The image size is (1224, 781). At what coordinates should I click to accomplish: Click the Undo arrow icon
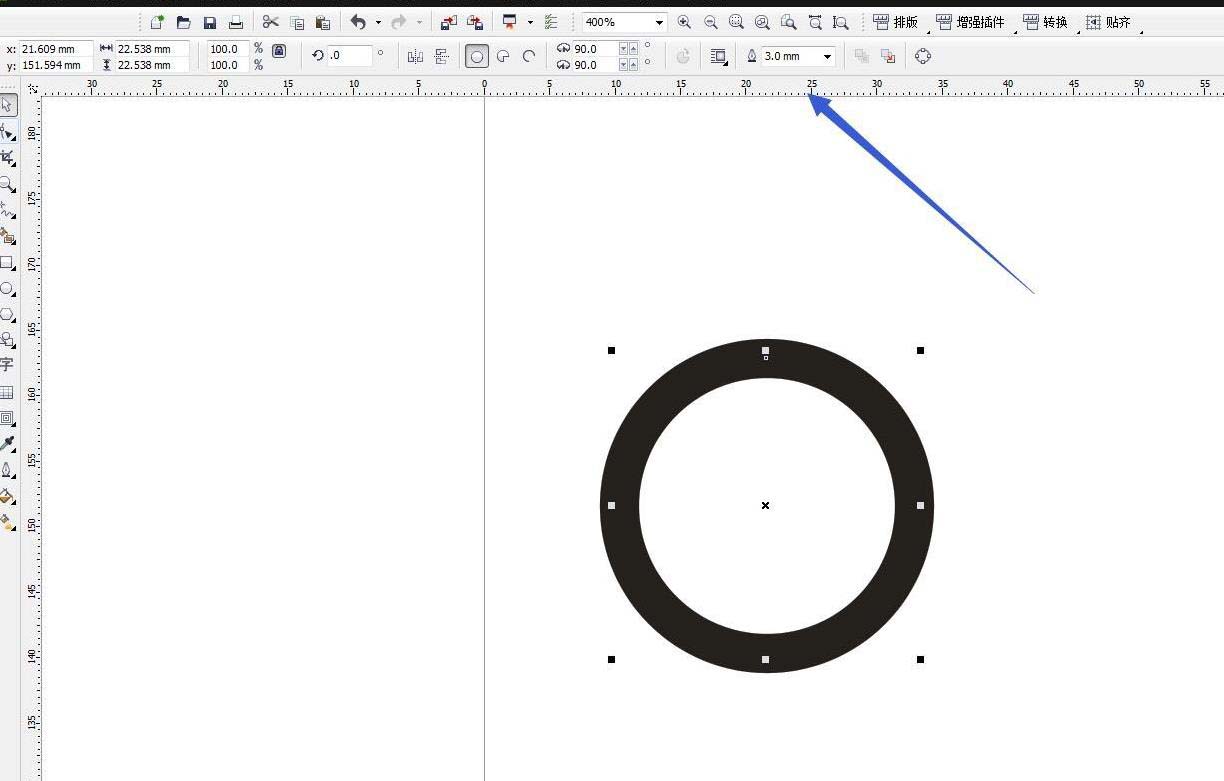[357, 22]
